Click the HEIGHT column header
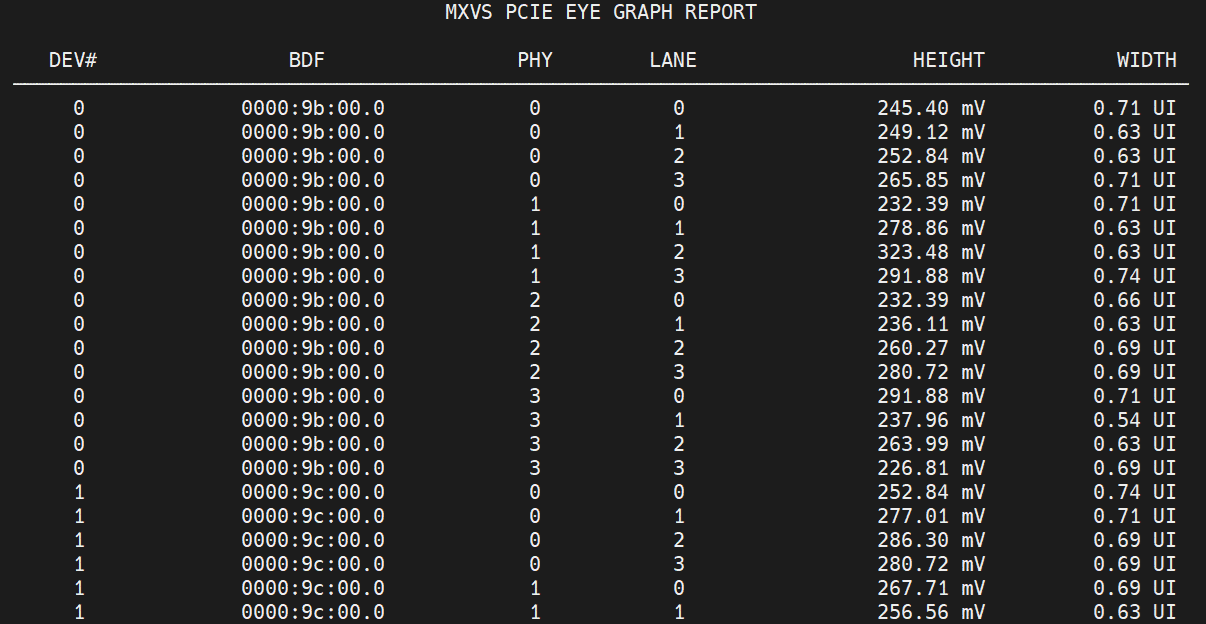Screen dimensions: 1206x624 click(x=948, y=60)
